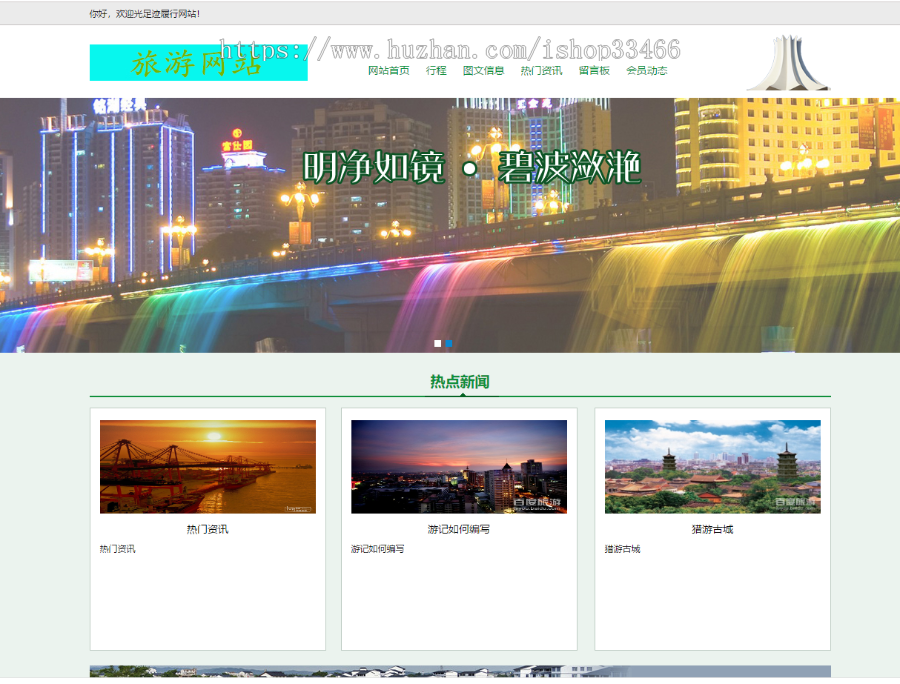Open the 猎游古城 article title
This screenshot has height=684, width=900.
pyautogui.click(x=711, y=530)
